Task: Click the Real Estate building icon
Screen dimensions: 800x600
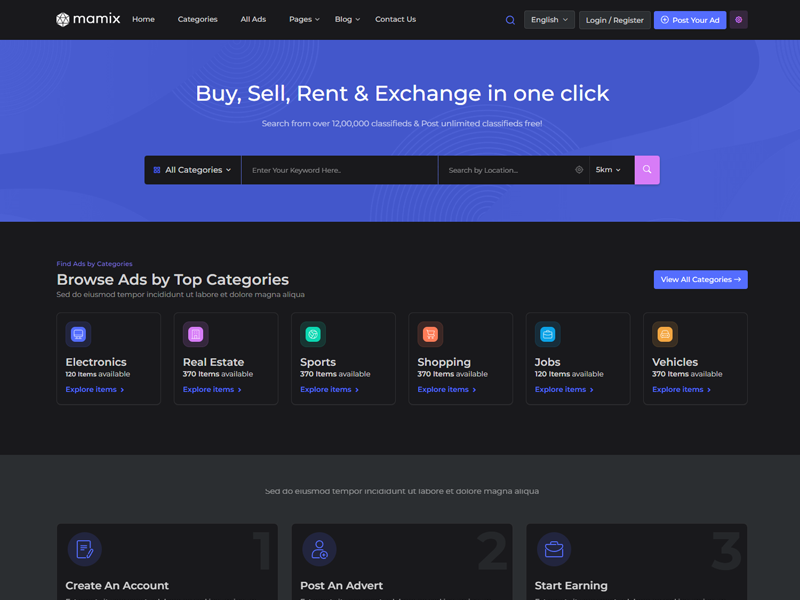Action: point(196,334)
